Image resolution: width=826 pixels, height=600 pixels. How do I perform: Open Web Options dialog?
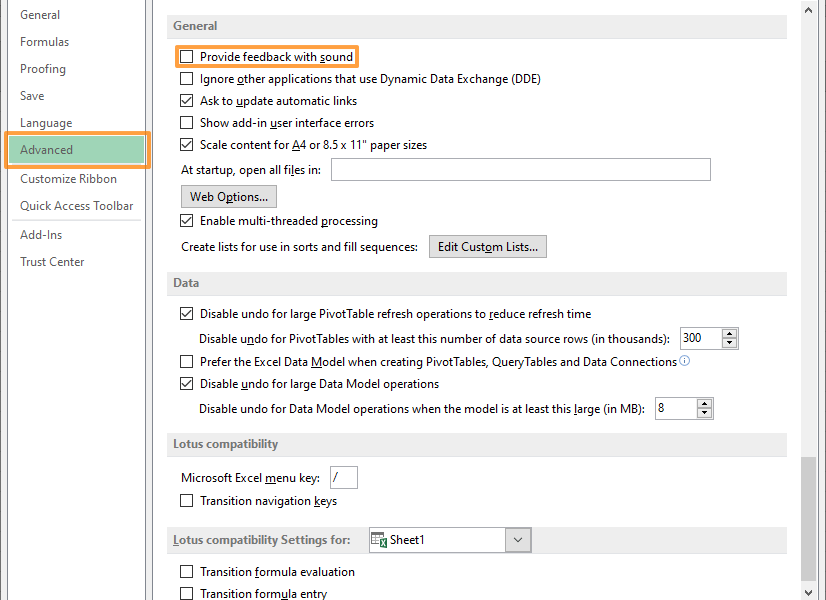pyautogui.click(x=228, y=196)
